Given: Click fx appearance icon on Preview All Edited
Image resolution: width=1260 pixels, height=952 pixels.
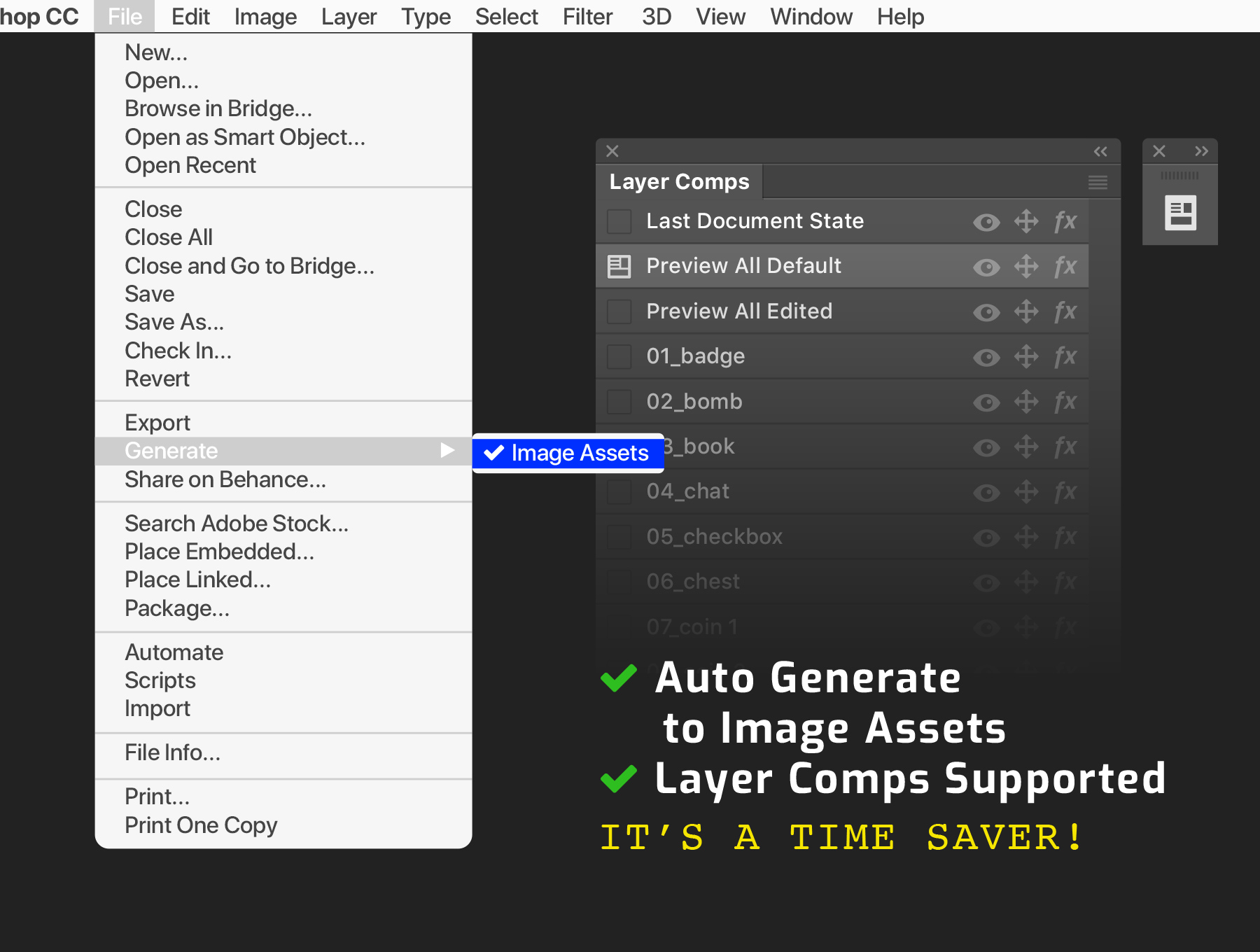Looking at the screenshot, I should click(x=1065, y=312).
